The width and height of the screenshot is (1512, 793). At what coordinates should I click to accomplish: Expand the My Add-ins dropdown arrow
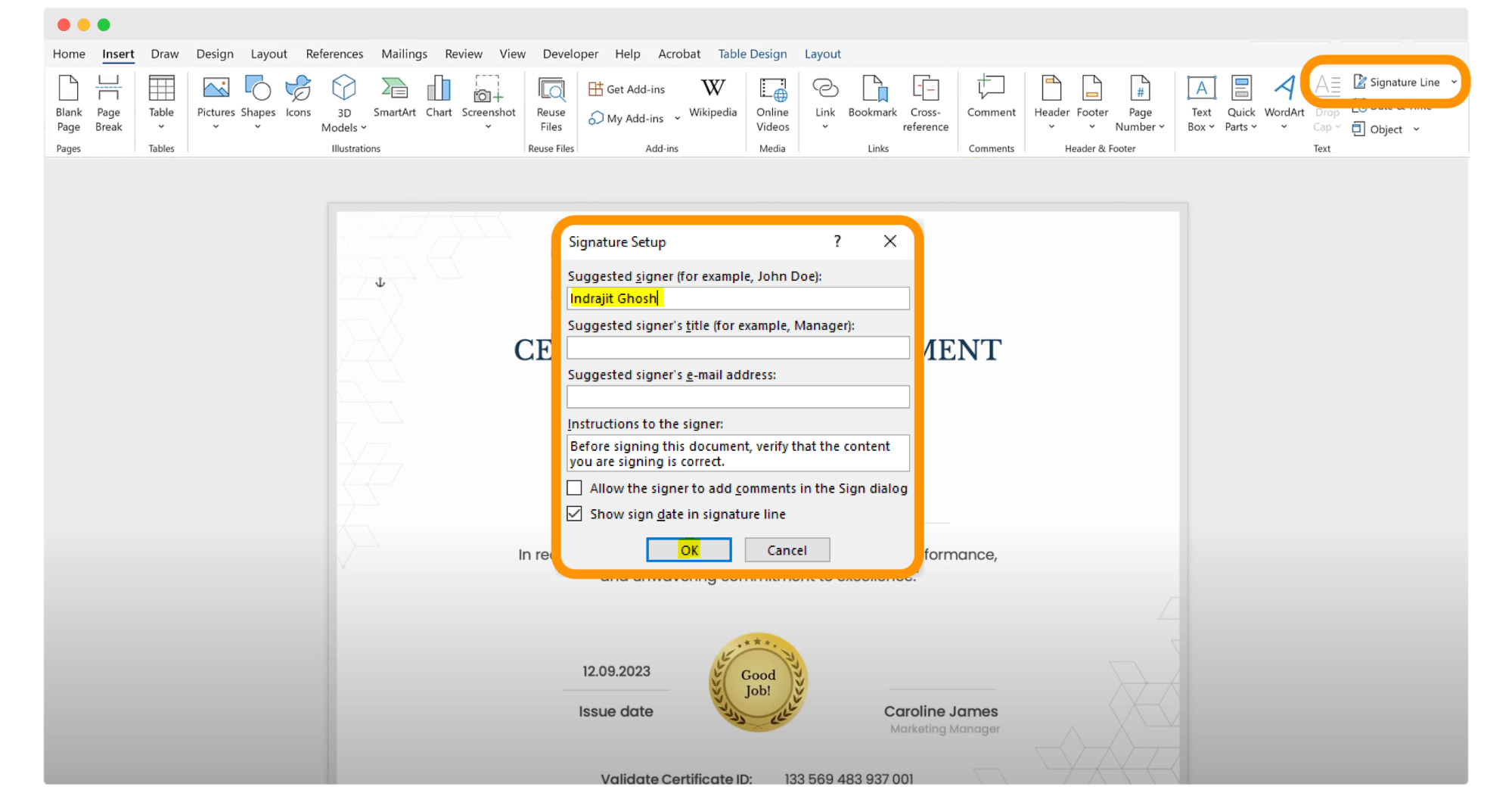(x=677, y=119)
